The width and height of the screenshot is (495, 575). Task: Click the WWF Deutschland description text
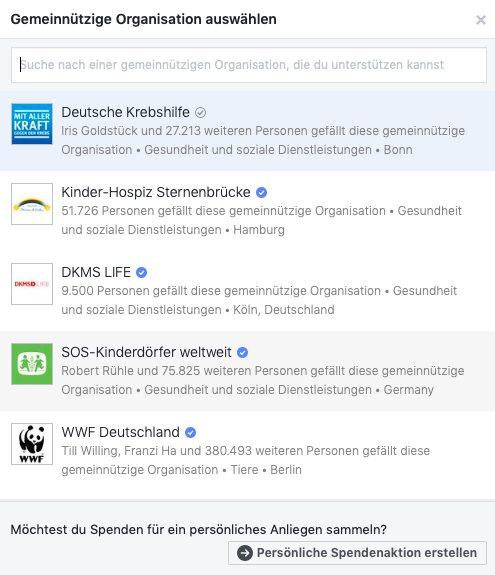pos(246,460)
